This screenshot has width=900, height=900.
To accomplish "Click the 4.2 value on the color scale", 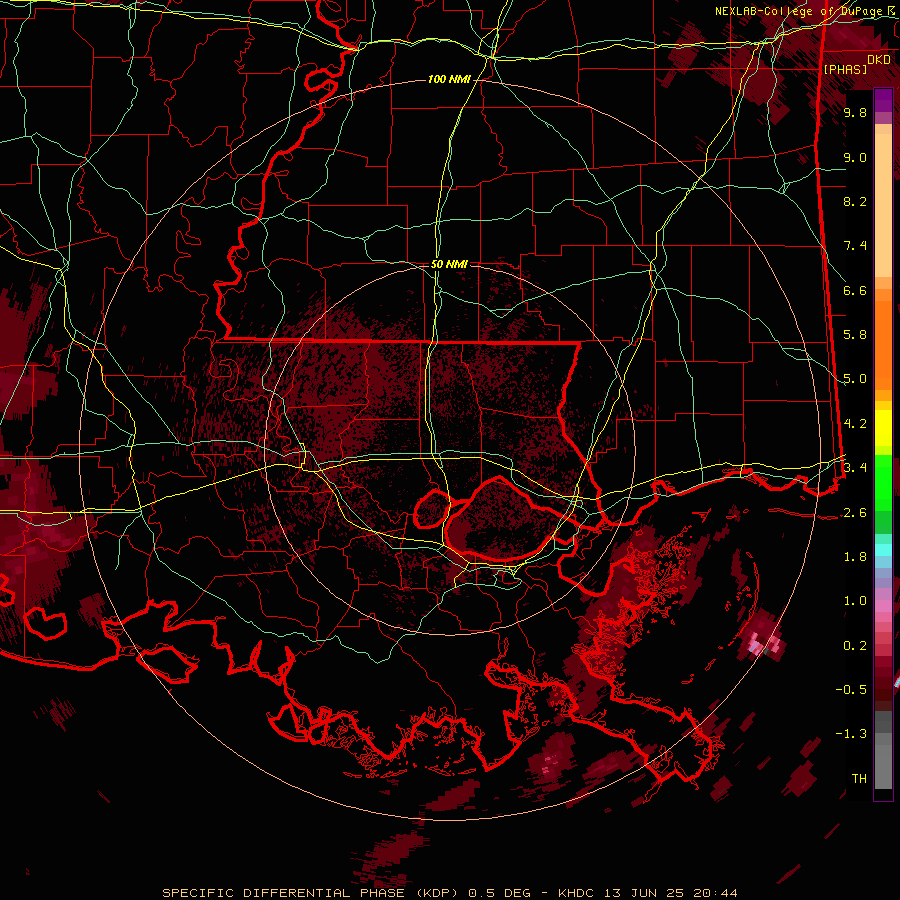I will 855,424.
